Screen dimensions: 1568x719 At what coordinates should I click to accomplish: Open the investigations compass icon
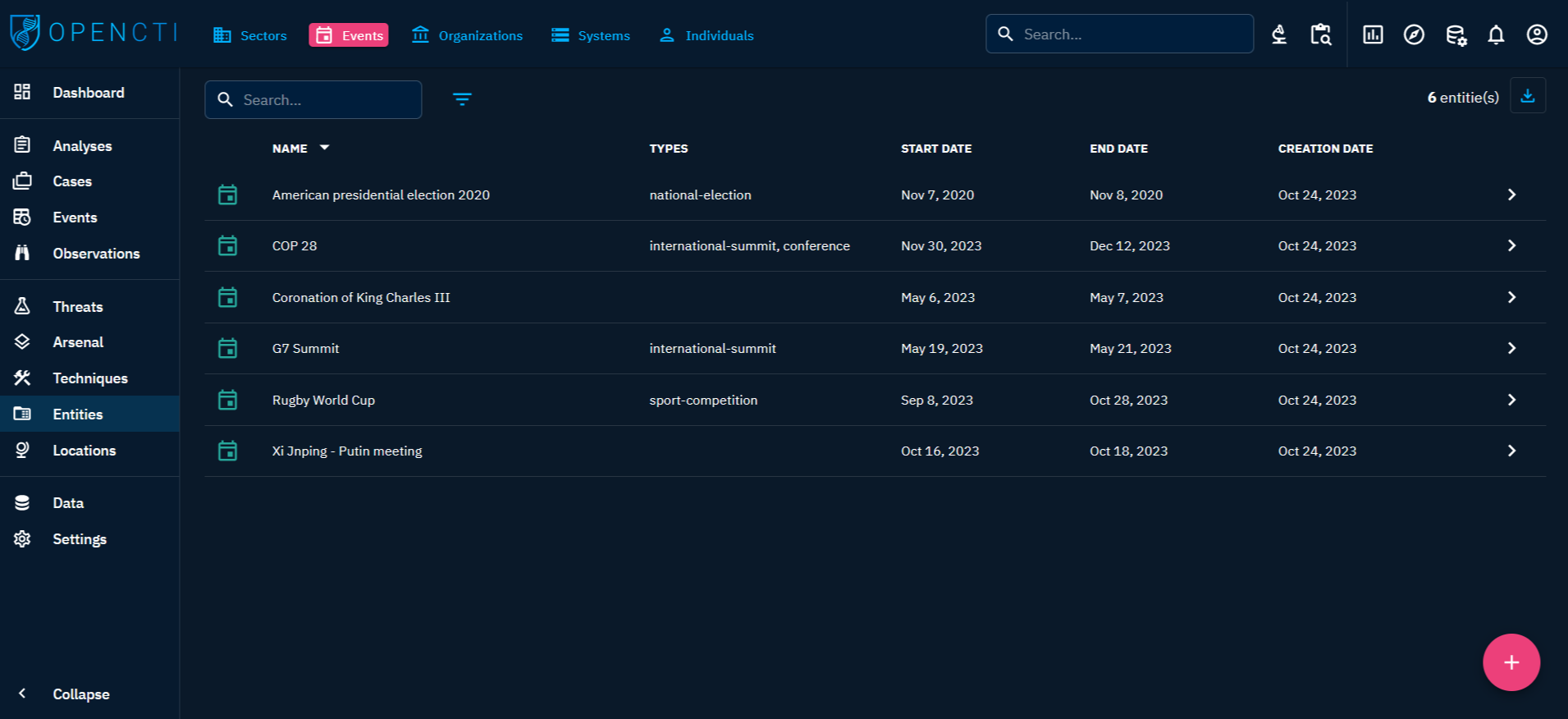tap(1413, 35)
